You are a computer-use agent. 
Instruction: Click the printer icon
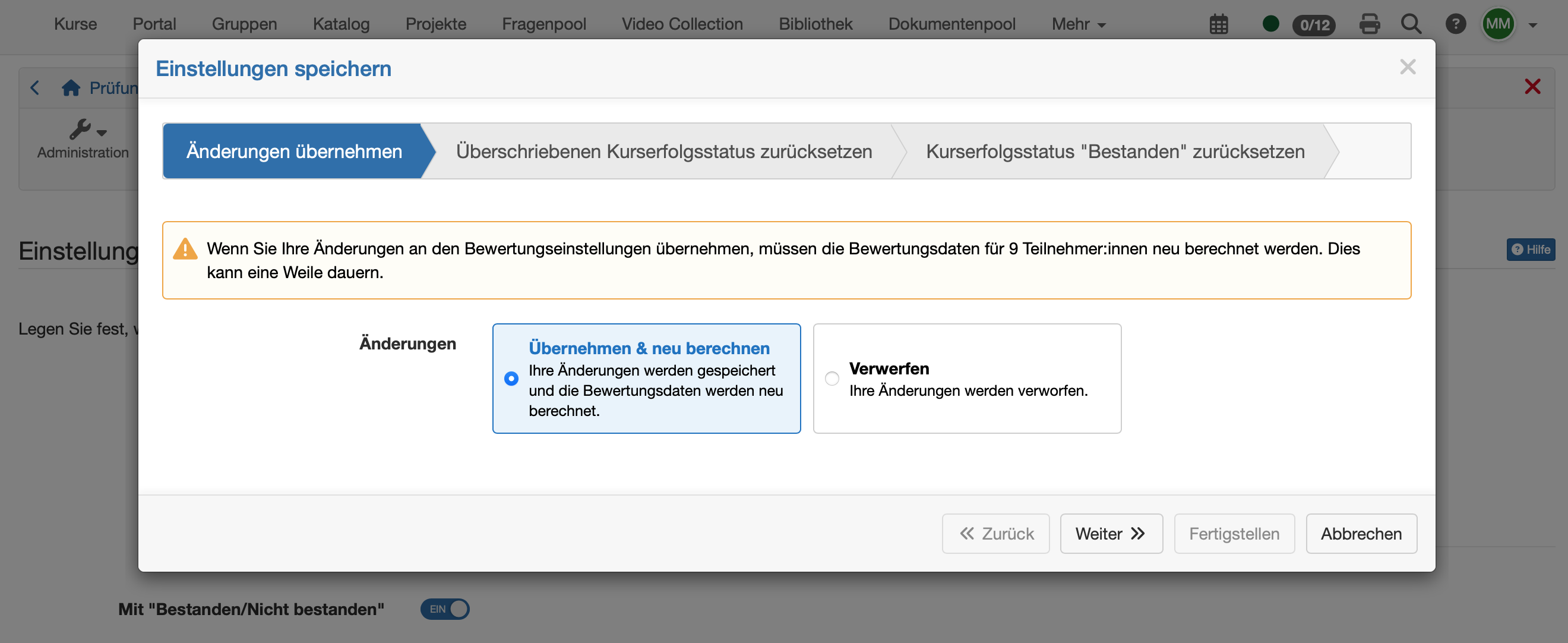pos(1369,24)
